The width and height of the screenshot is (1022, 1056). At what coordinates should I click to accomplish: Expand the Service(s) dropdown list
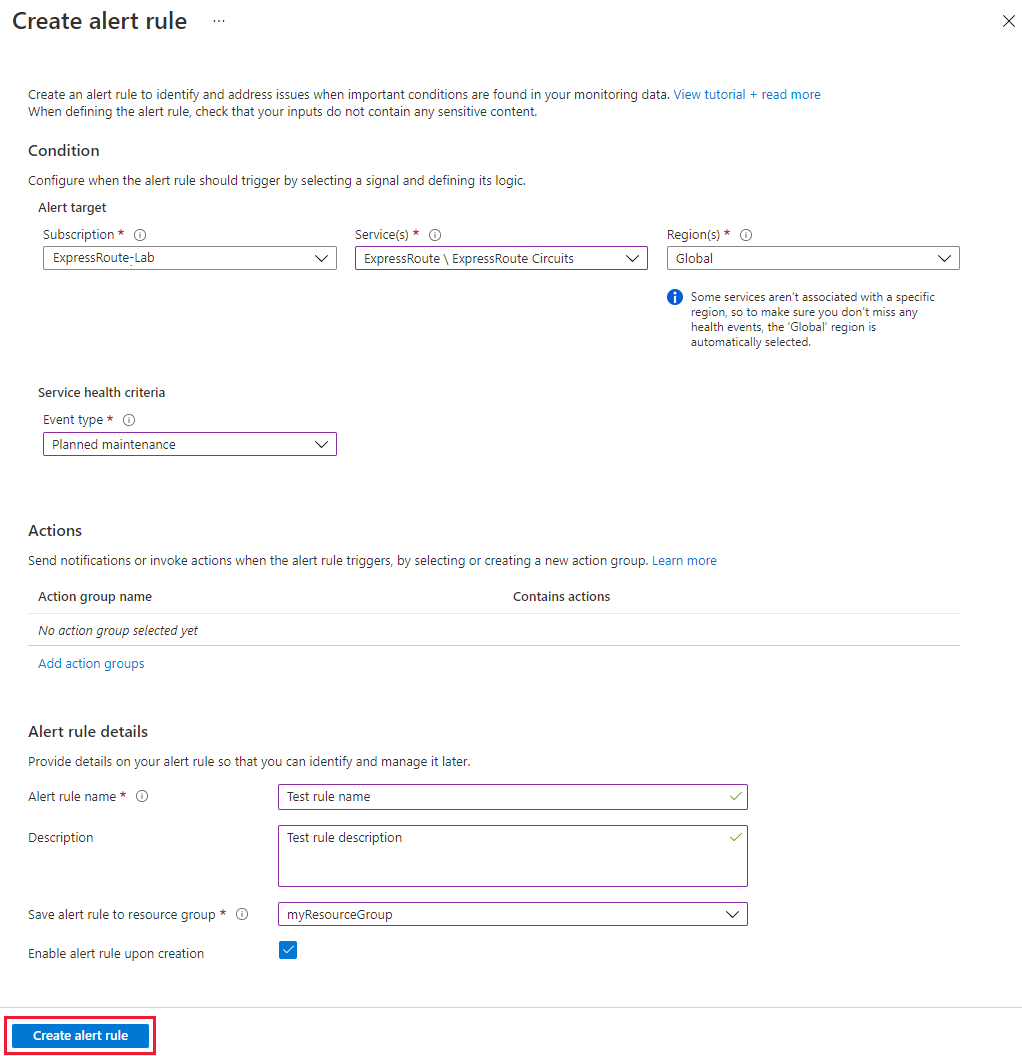point(501,258)
